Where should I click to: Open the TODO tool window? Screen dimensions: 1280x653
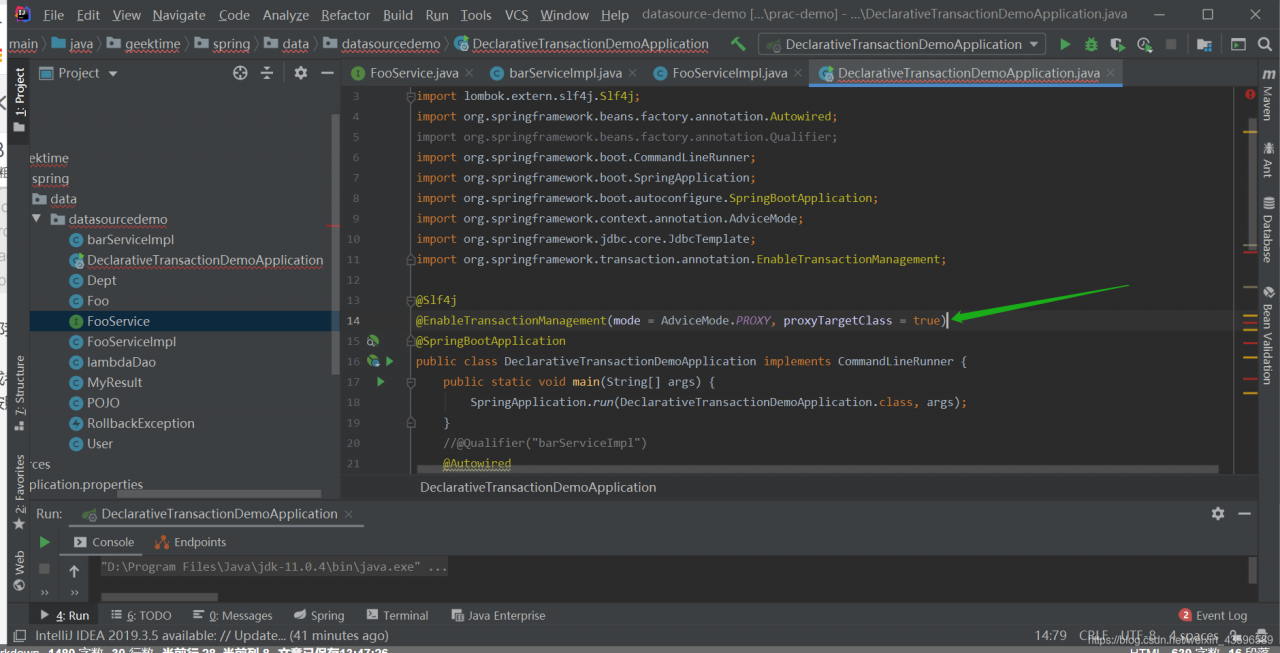[x=141, y=615]
